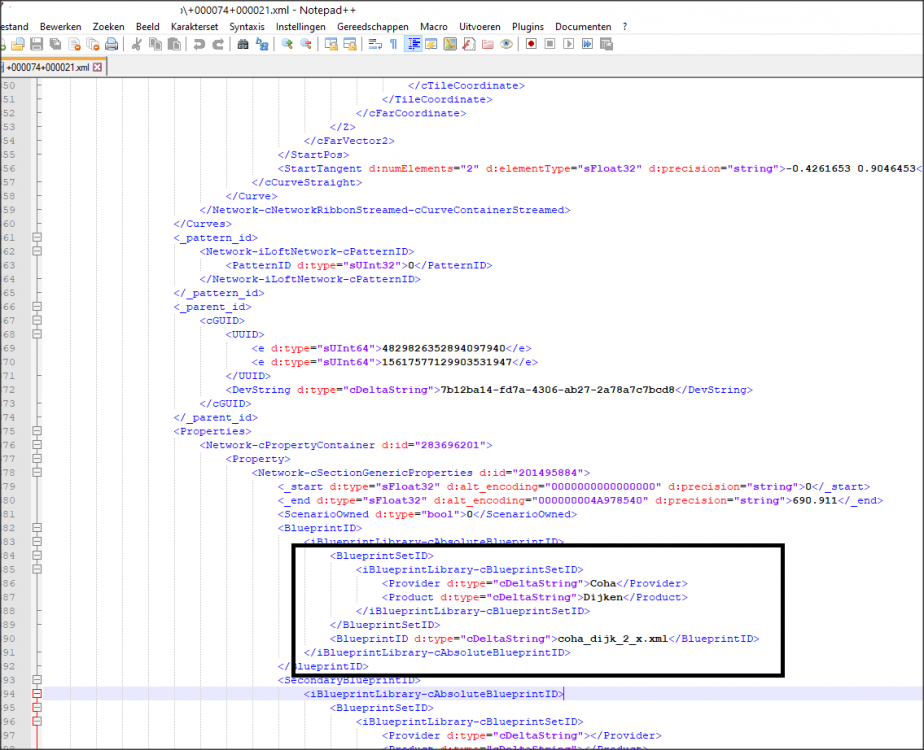924x750 pixels.
Task: Toggle Show all characters pilcrow button
Action: [x=393, y=44]
